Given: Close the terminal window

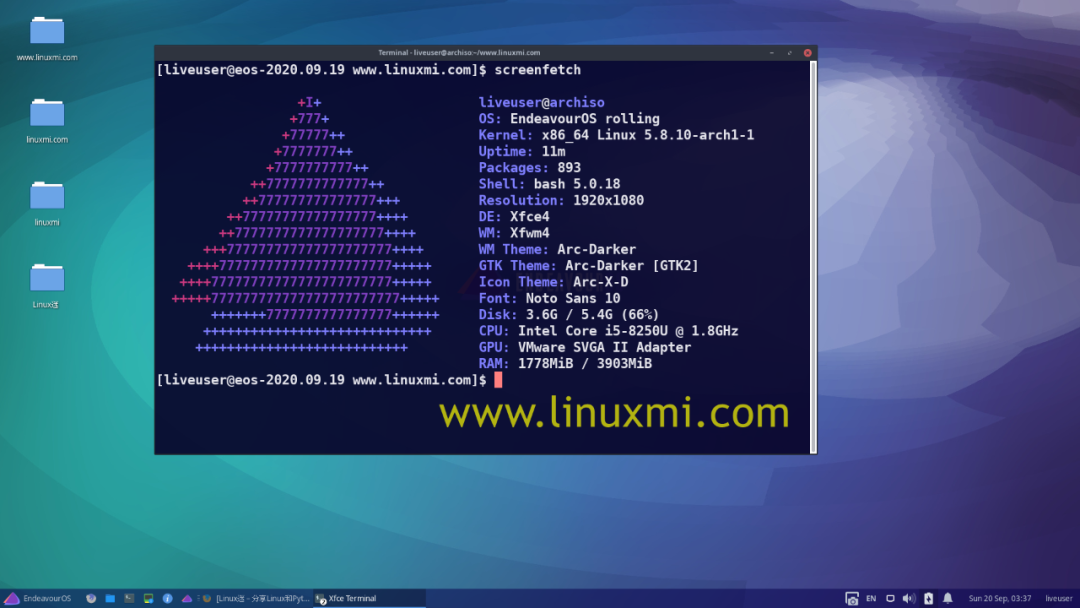Looking at the screenshot, I should coord(807,52).
